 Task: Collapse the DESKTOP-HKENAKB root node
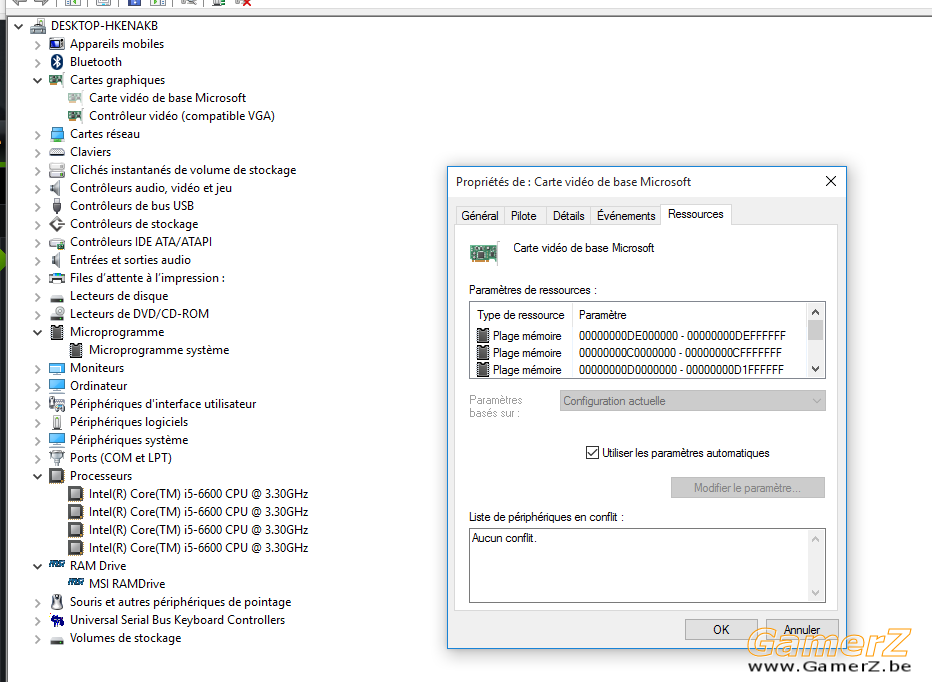[18, 26]
